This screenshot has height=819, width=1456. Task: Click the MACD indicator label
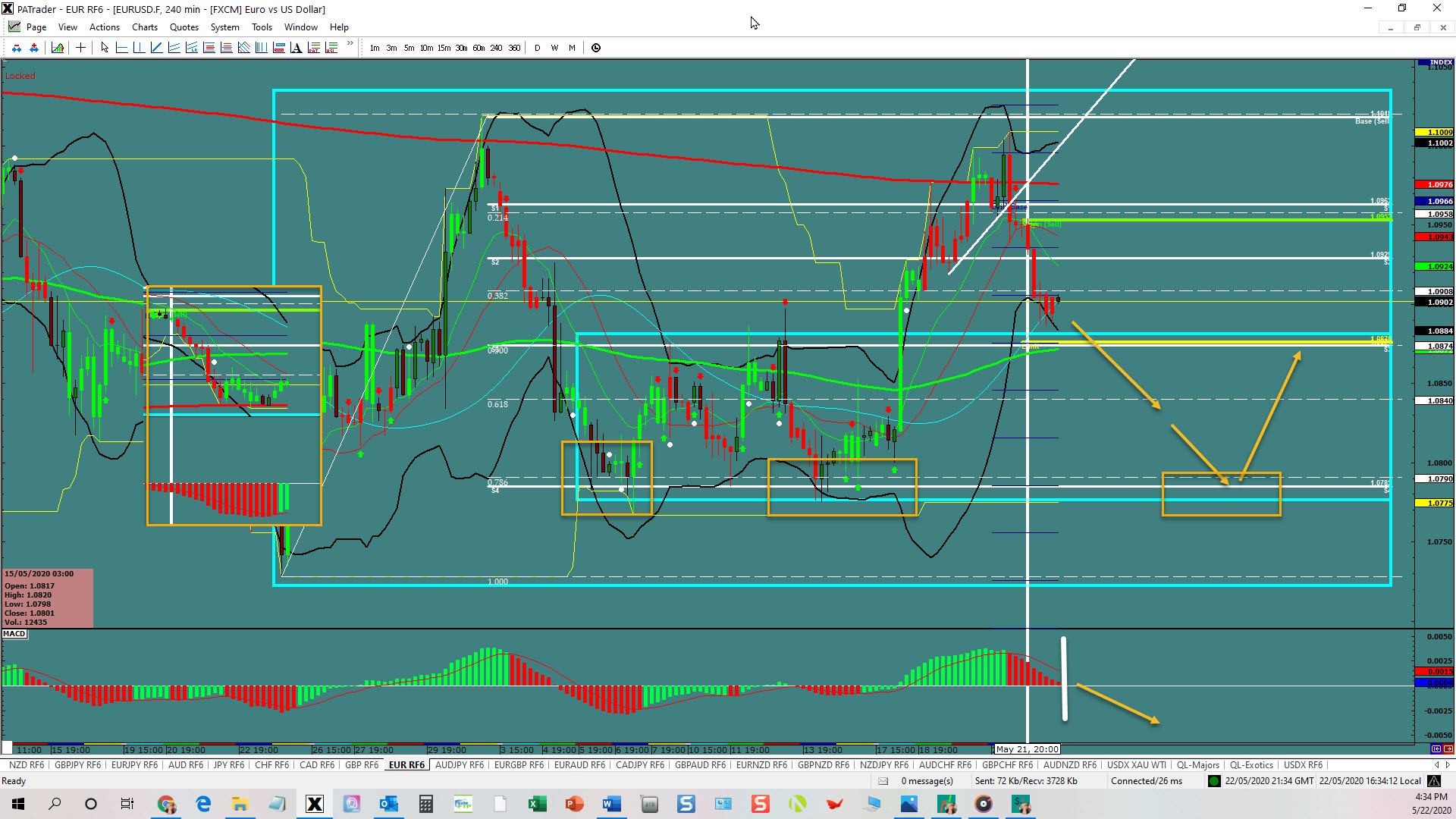tap(14, 634)
